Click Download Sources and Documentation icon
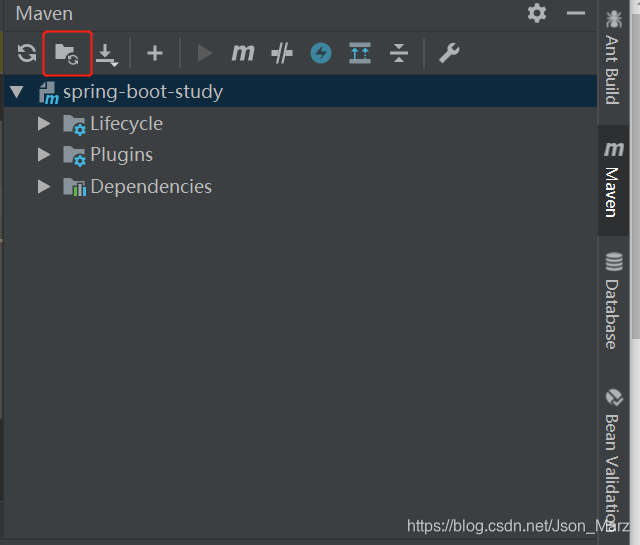This screenshot has width=640, height=545. (x=107, y=55)
